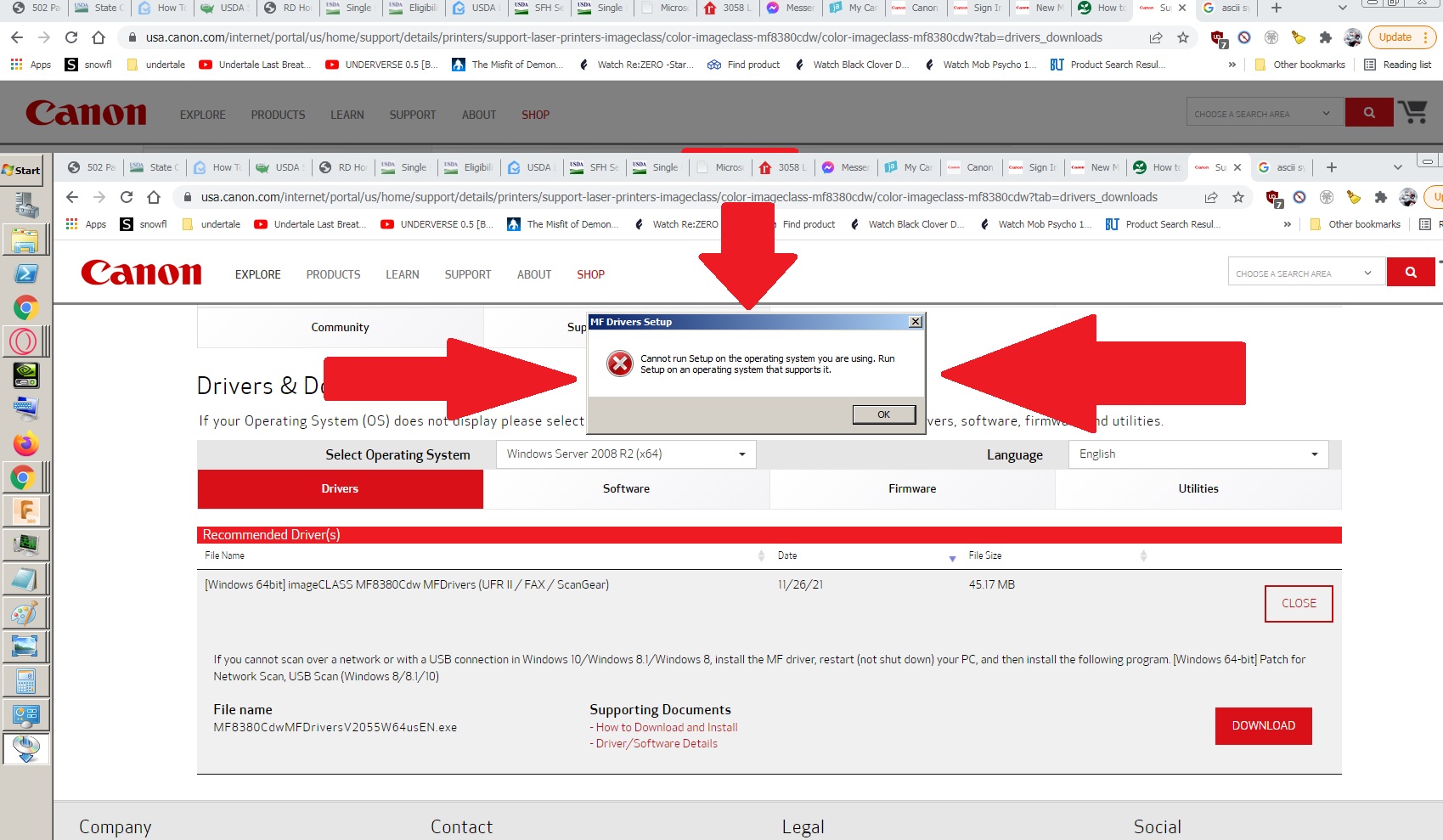Image resolution: width=1443 pixels, height=840 pixels.
Task: Open the Language dropdown showing English
Action: click(1198, 454)
